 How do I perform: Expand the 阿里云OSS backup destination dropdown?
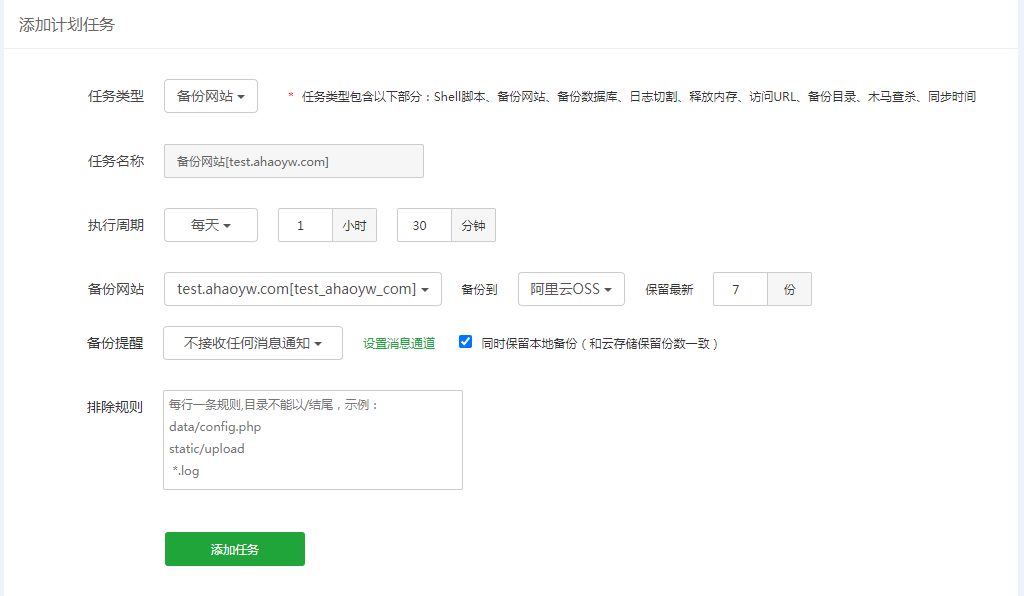point(570,289)
